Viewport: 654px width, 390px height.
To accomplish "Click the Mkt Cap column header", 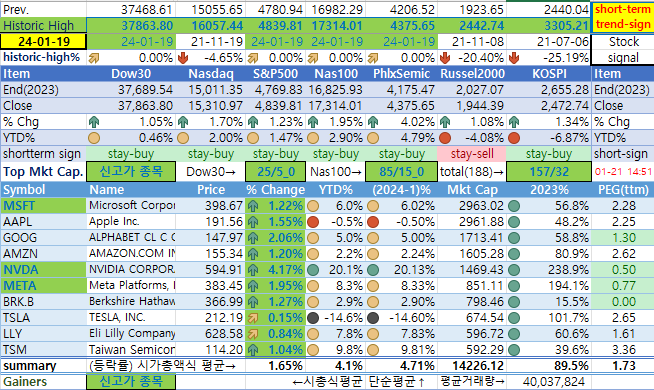I will click(x=472, y=190).
